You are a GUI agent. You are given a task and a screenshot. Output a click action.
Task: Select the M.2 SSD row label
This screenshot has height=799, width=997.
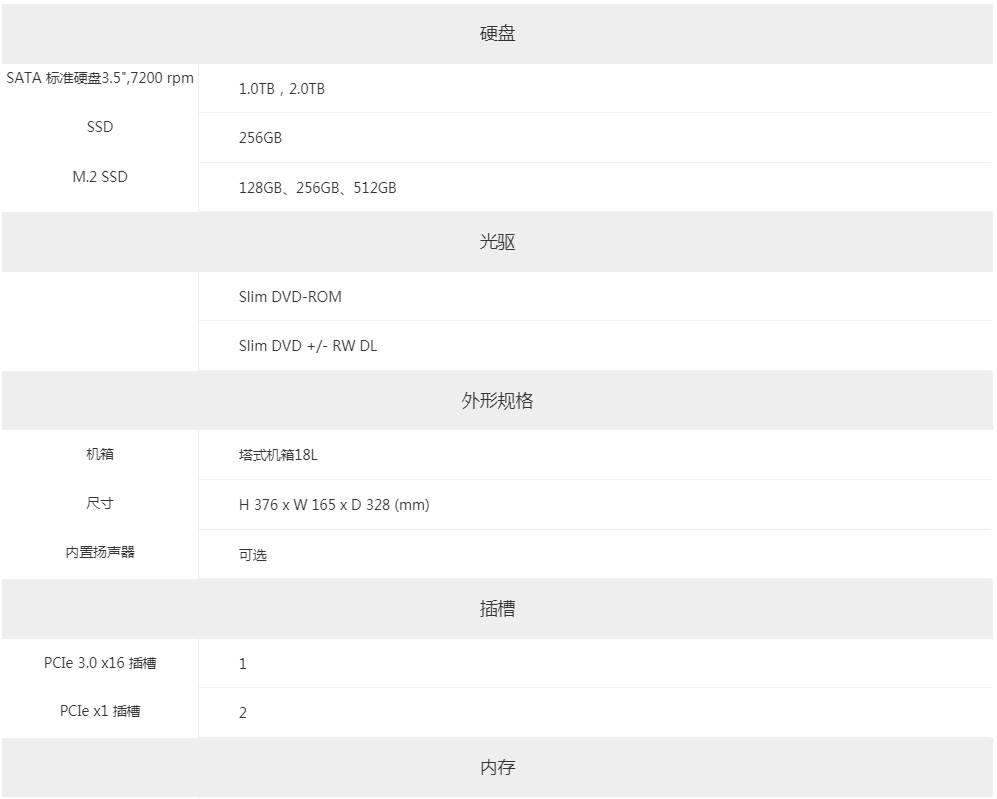point(100,177)
